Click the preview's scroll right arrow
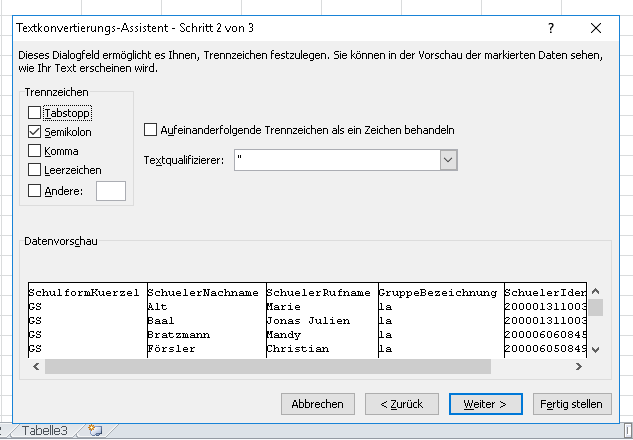The image size is (633, 440). click(578, 366)
